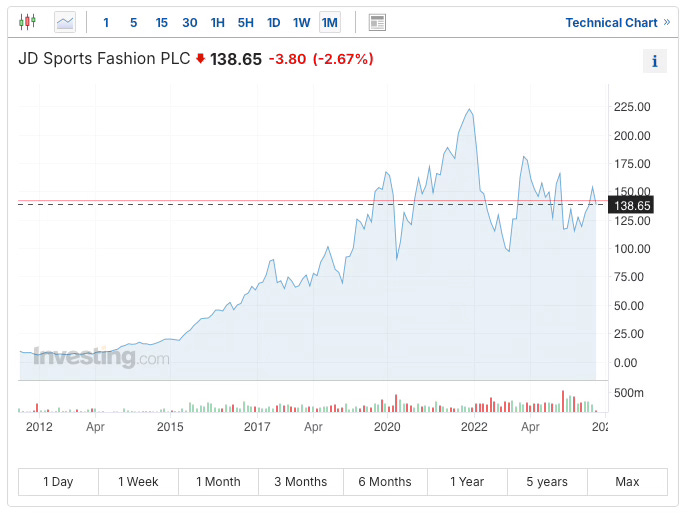Click the -3.80 price change value

[287, 59]
